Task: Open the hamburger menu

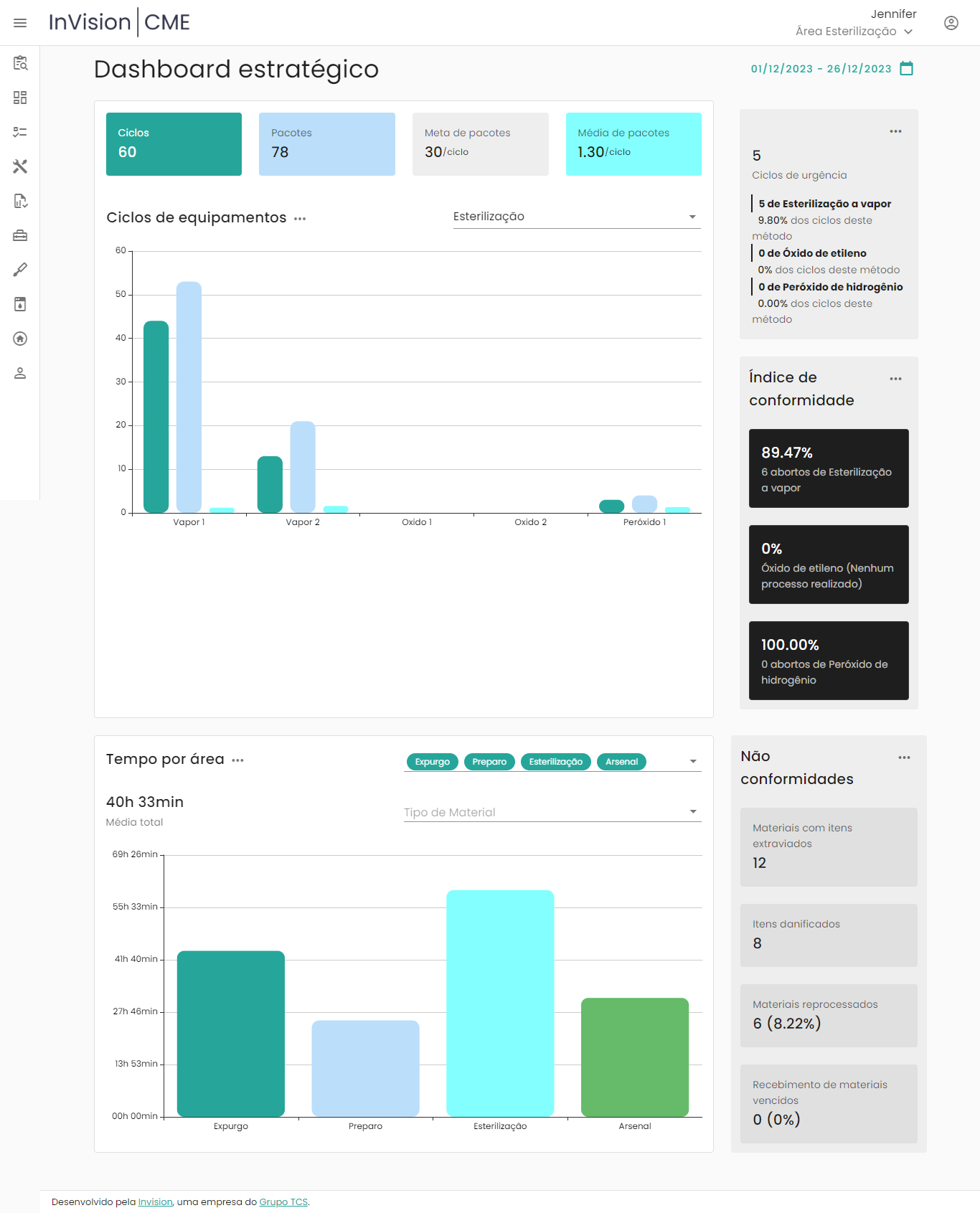Action: (20, 23)
